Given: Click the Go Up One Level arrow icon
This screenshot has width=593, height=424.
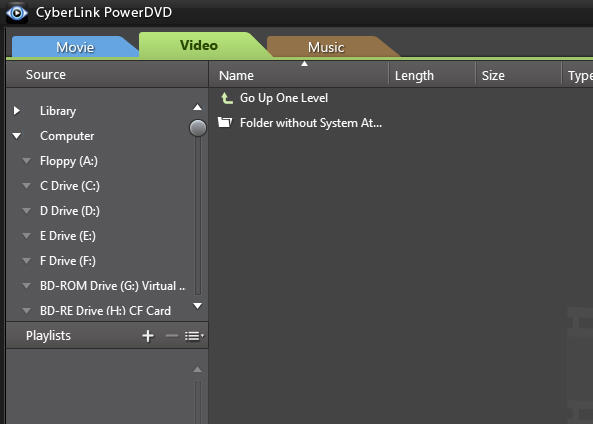Looking at the screenshot, I should coord(227,98).
